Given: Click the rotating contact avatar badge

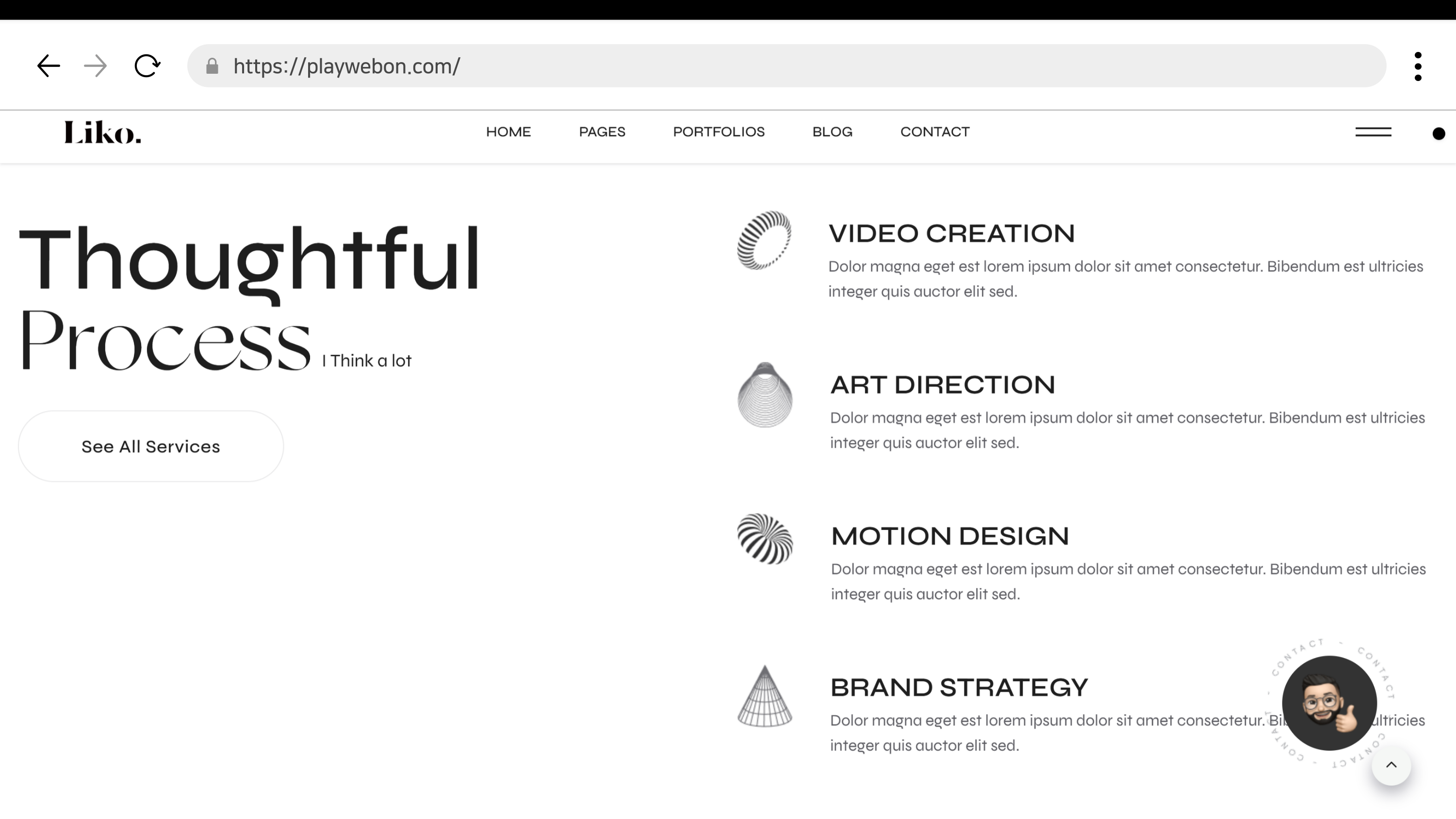Looking at the screenshot, I should point(1329,703).
